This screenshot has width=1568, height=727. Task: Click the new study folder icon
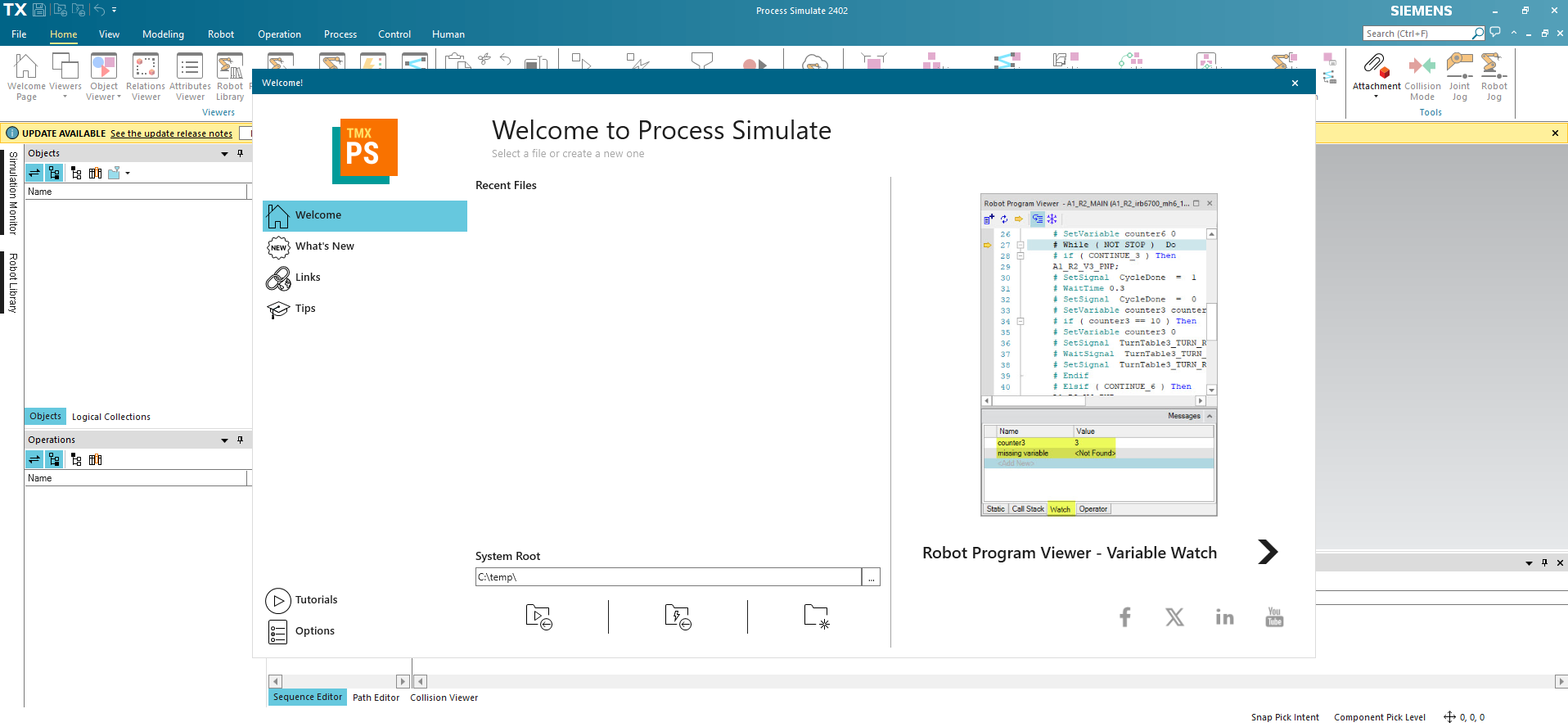pos(817,616)
